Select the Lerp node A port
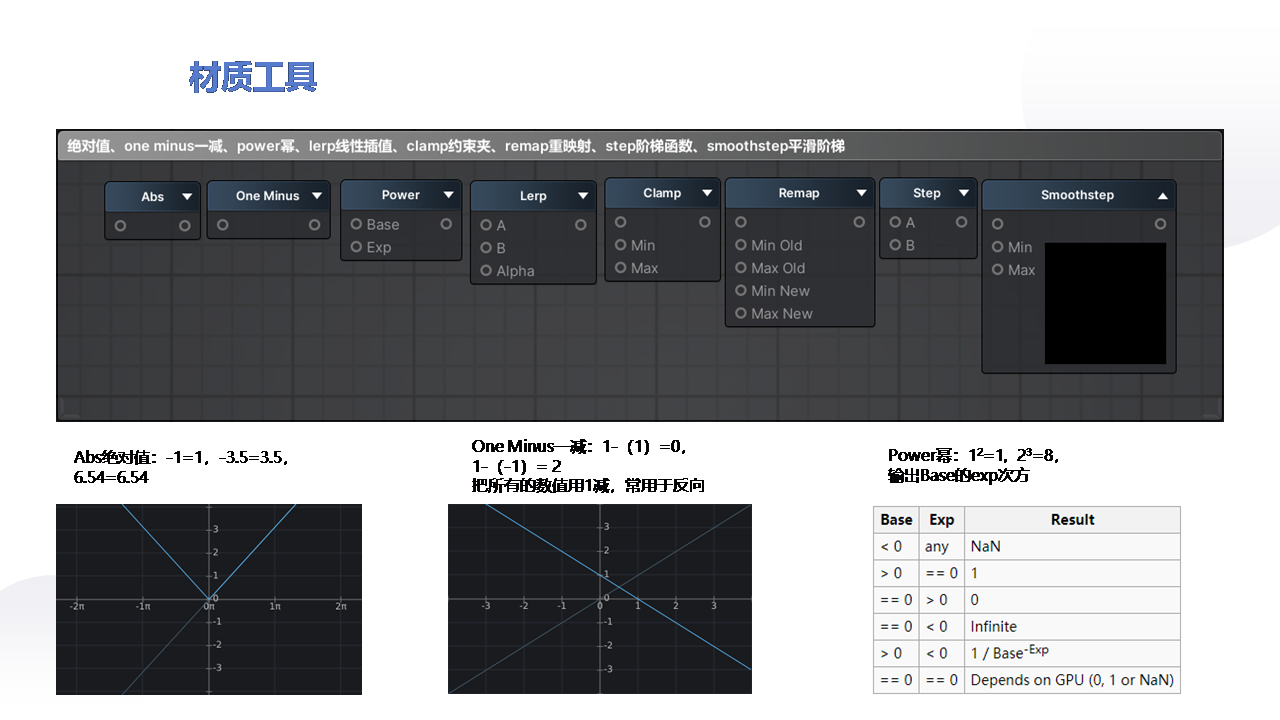Viewport: 1280px width, 720px height. click(x=486, y=226)
